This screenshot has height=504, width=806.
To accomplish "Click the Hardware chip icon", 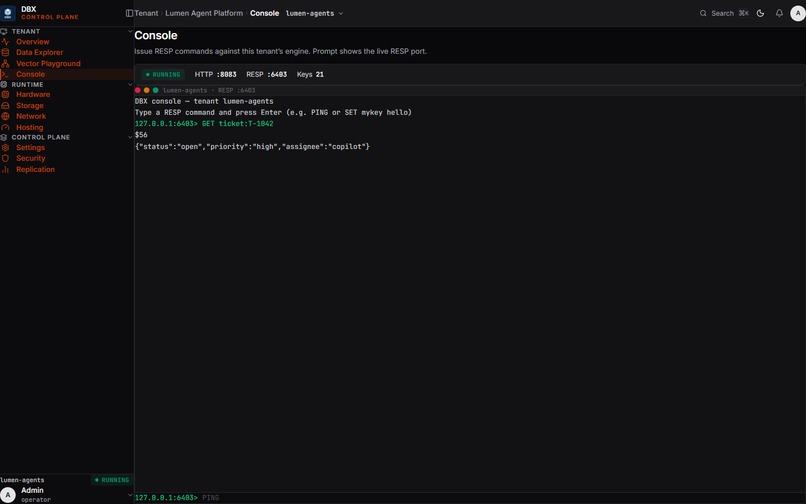I will pyautogui.click(x=5, y=95).
